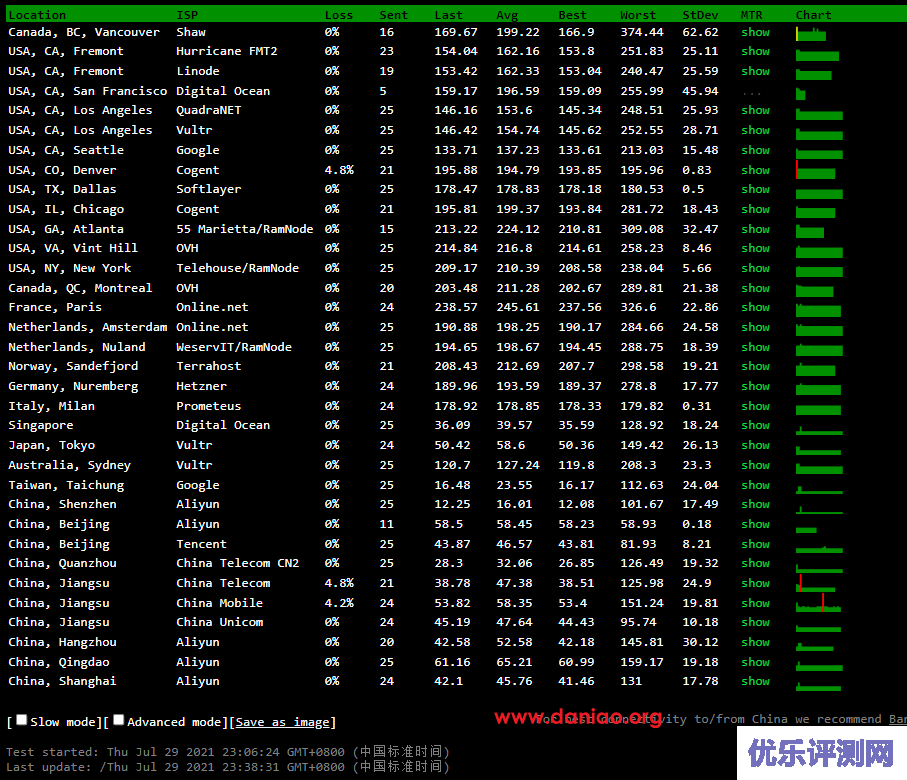Show MTR for Chicago Cogent row
This screenshot has height=780, width=907.
(x=755, y=209)
